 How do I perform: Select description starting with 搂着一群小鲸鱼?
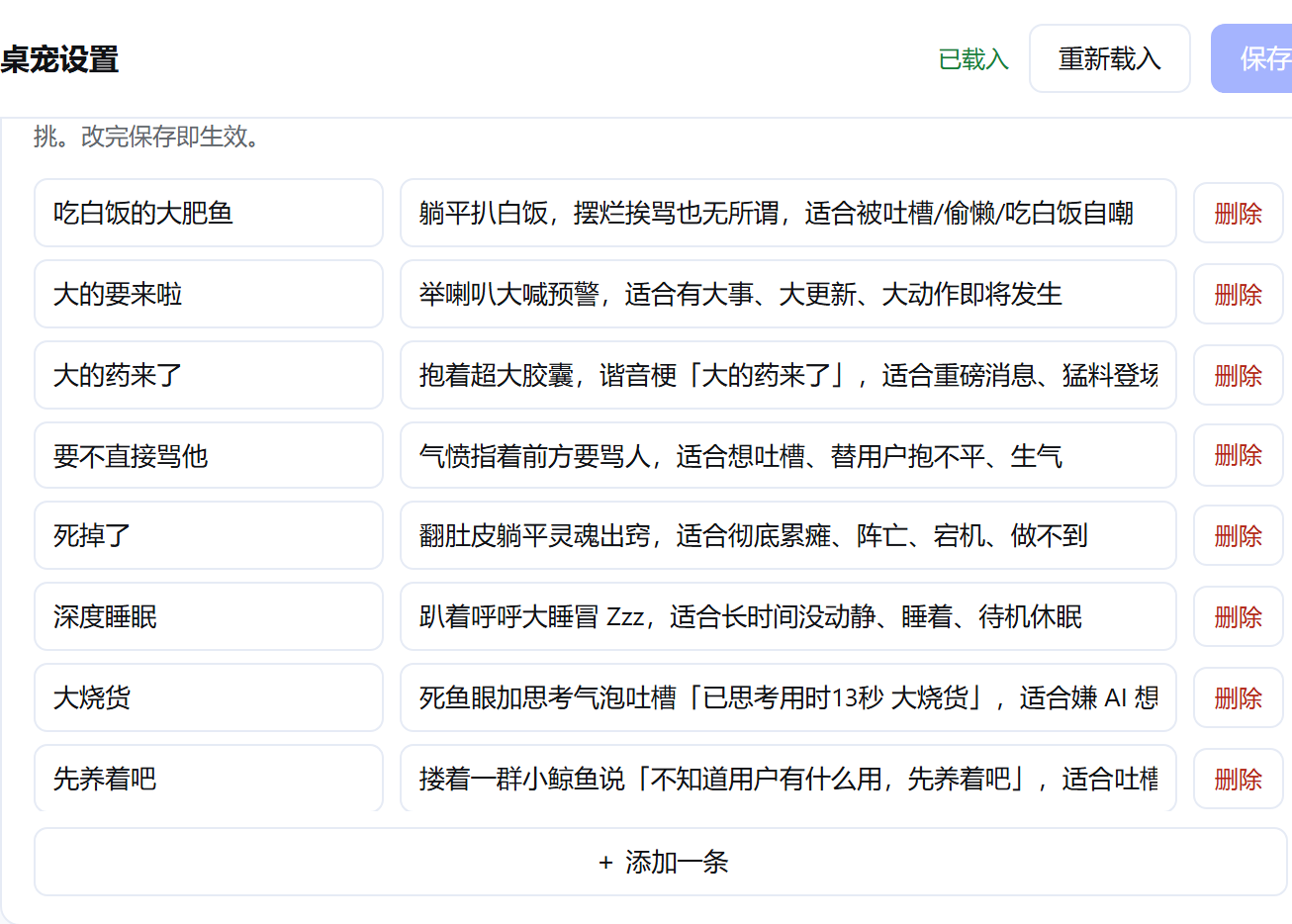[x=788, y=779]
